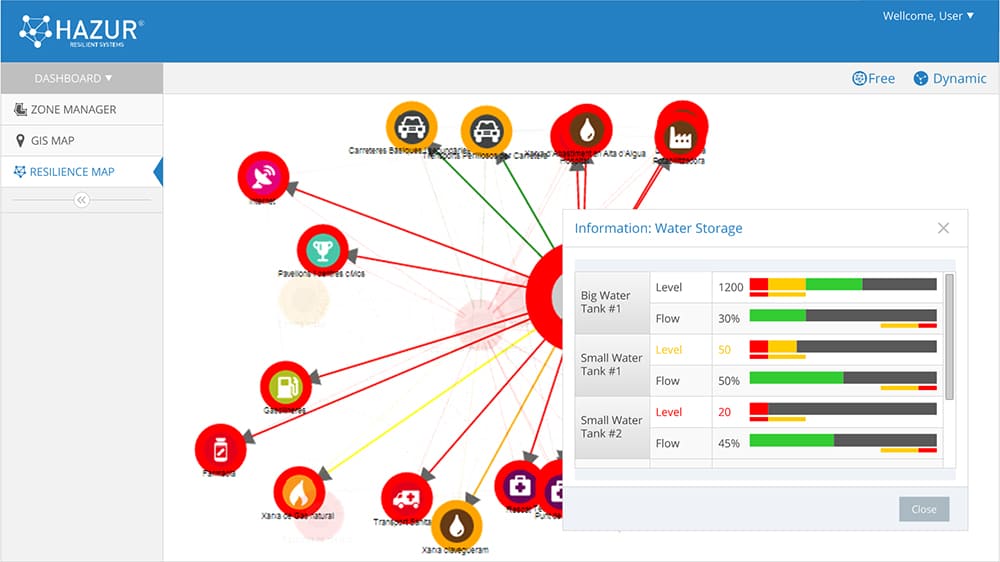Click the 1200 level value
1000x562 pixels.
730,287
